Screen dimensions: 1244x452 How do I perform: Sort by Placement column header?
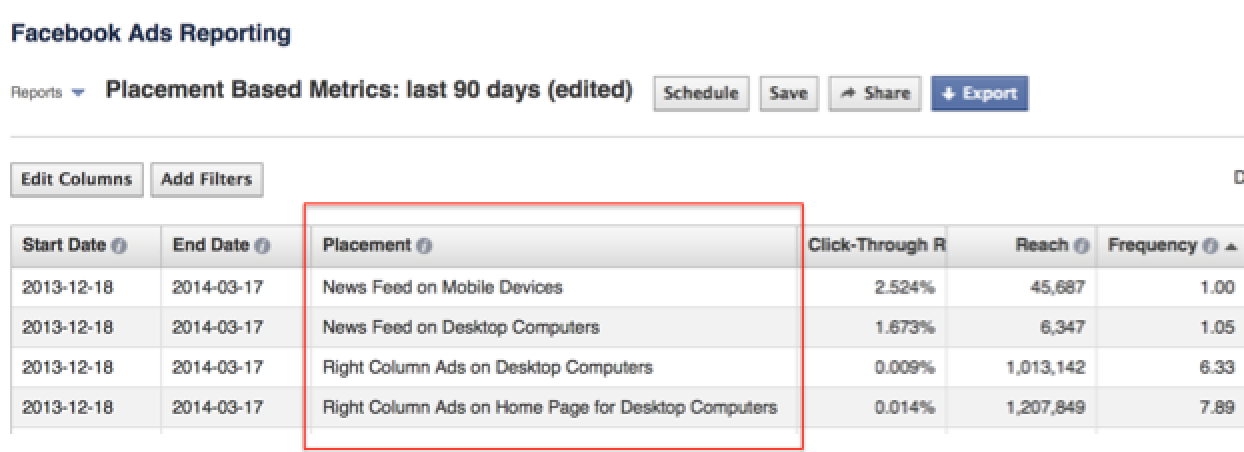click(x=555, y=246)
